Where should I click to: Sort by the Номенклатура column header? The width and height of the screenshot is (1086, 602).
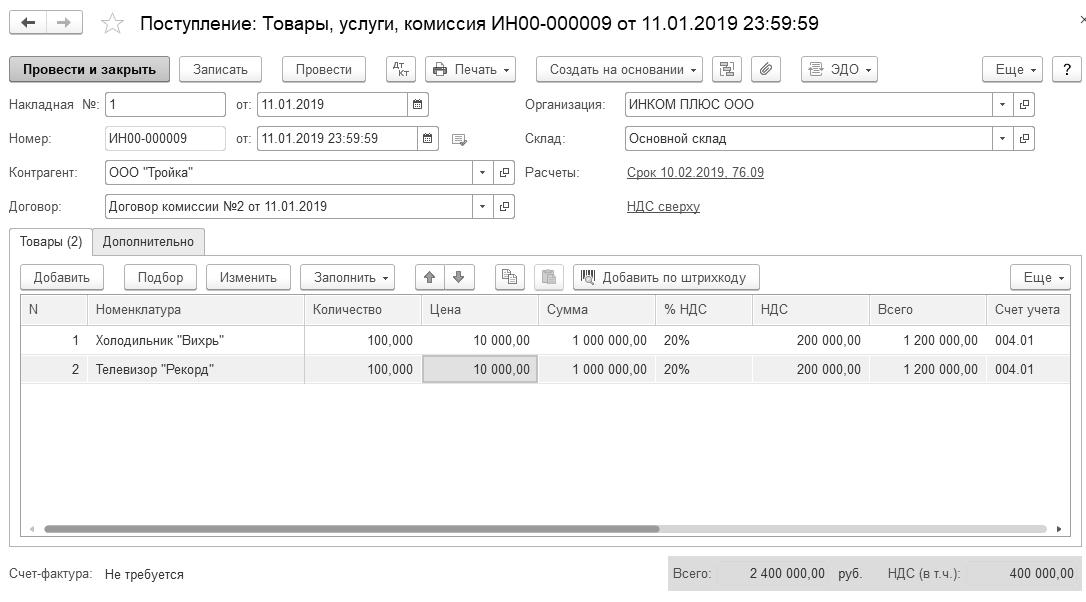pyautogui.click(x=195, y=310)
